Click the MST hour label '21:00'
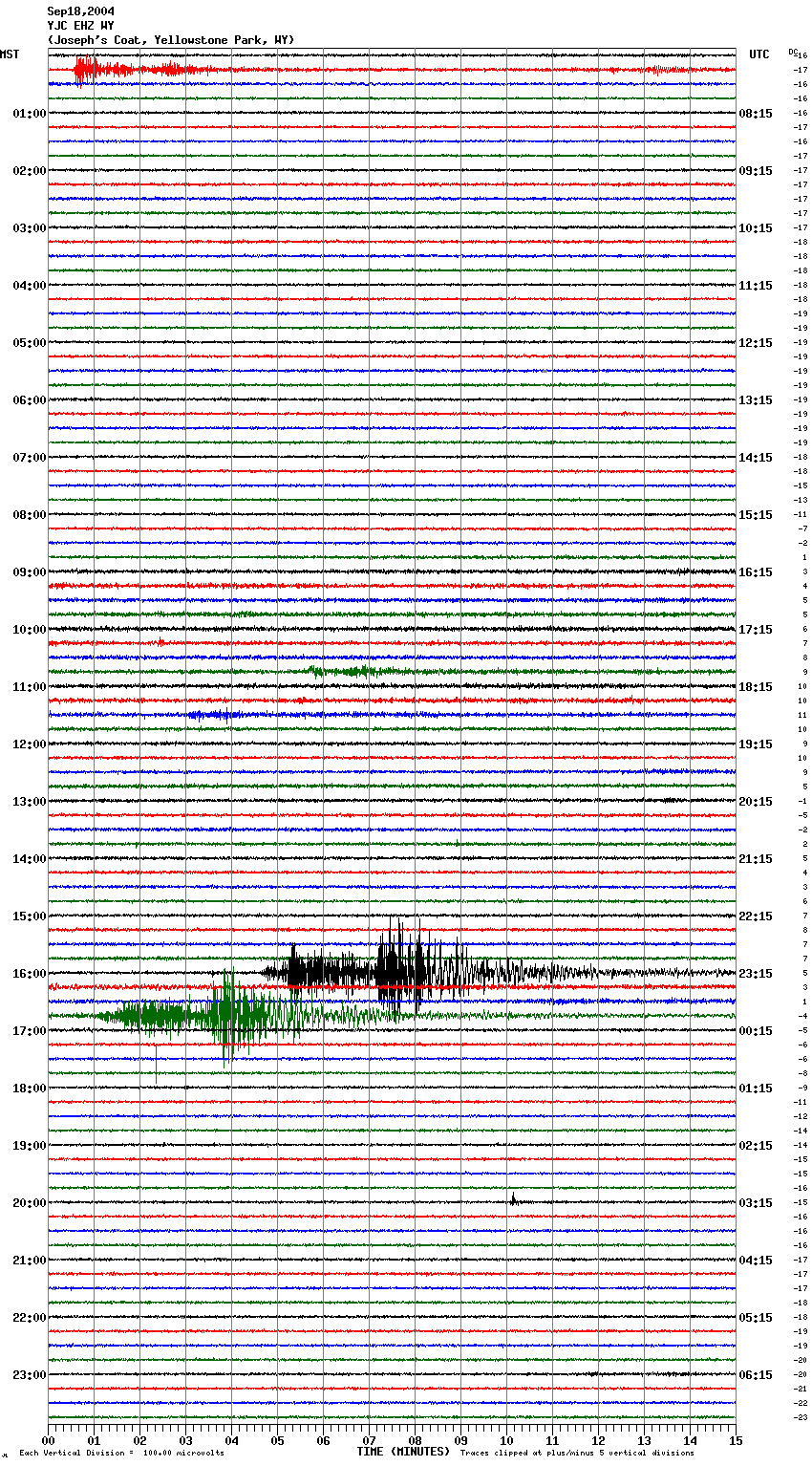Viewport: 812px width, 1466px height. (x=29, y=1261)
